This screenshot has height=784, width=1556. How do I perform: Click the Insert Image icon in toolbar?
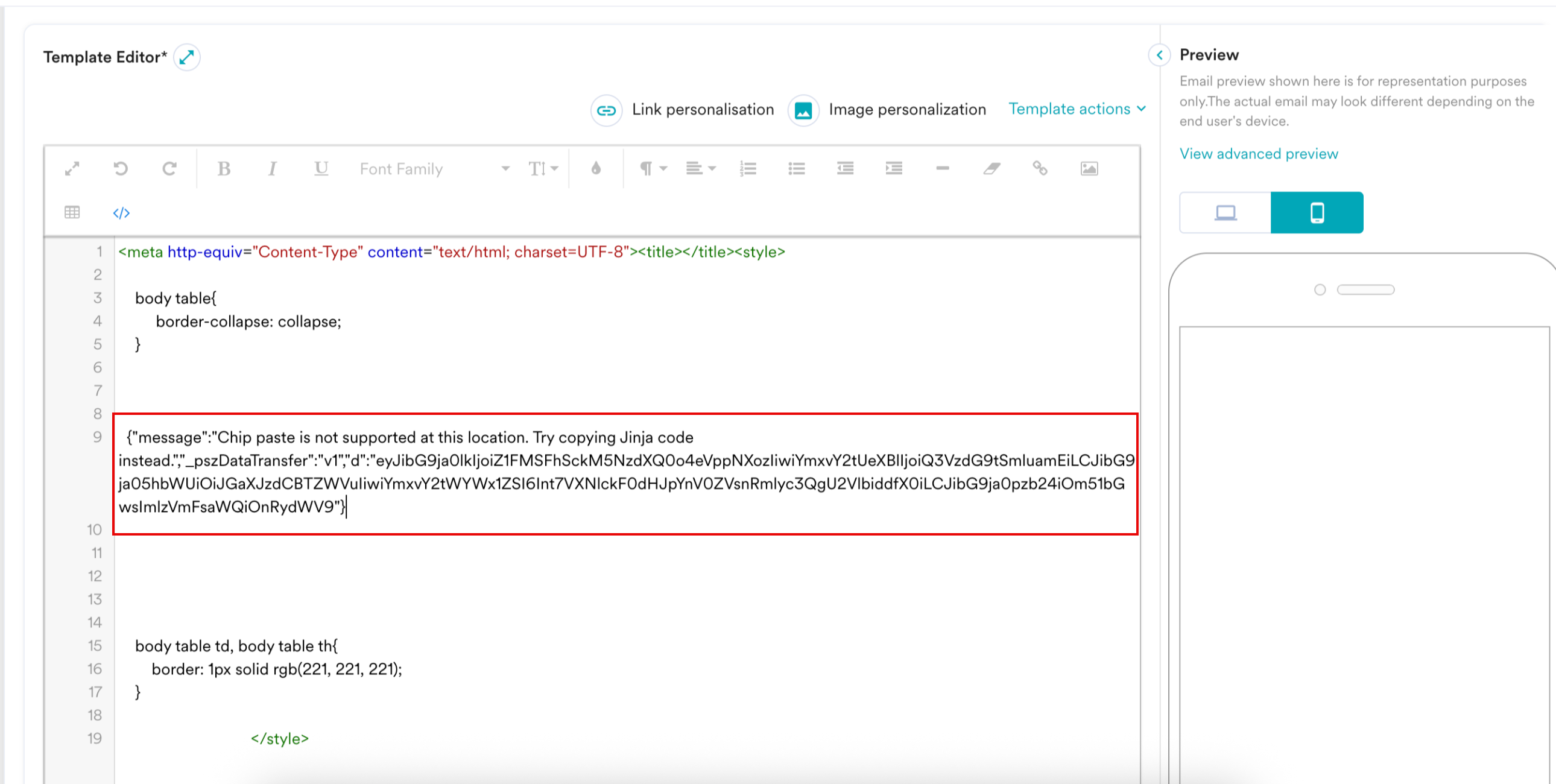click(1089, 168)
